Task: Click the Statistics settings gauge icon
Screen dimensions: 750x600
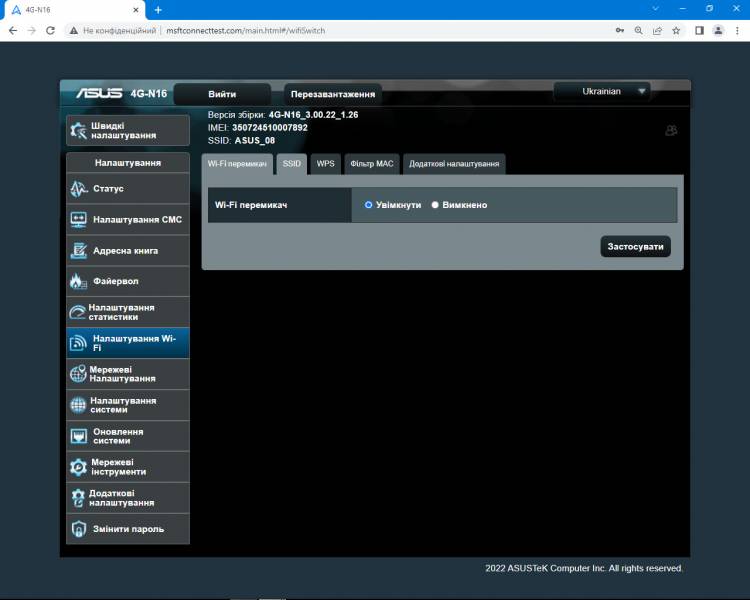Action: click(x=77, y=312)
